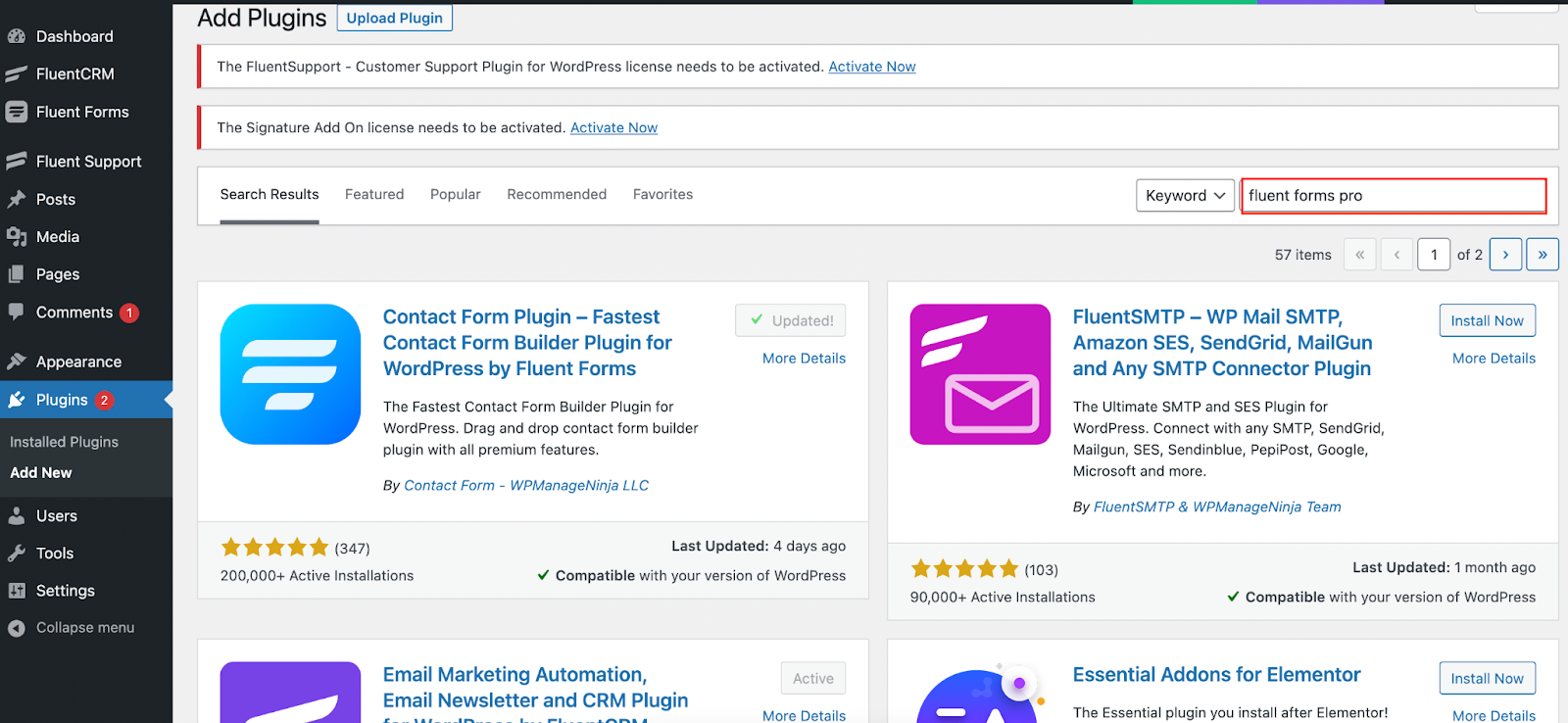Click the Active button for FluentCRM
The image size is (1568, 723).
pyautogui.click(x=813, y=678)
